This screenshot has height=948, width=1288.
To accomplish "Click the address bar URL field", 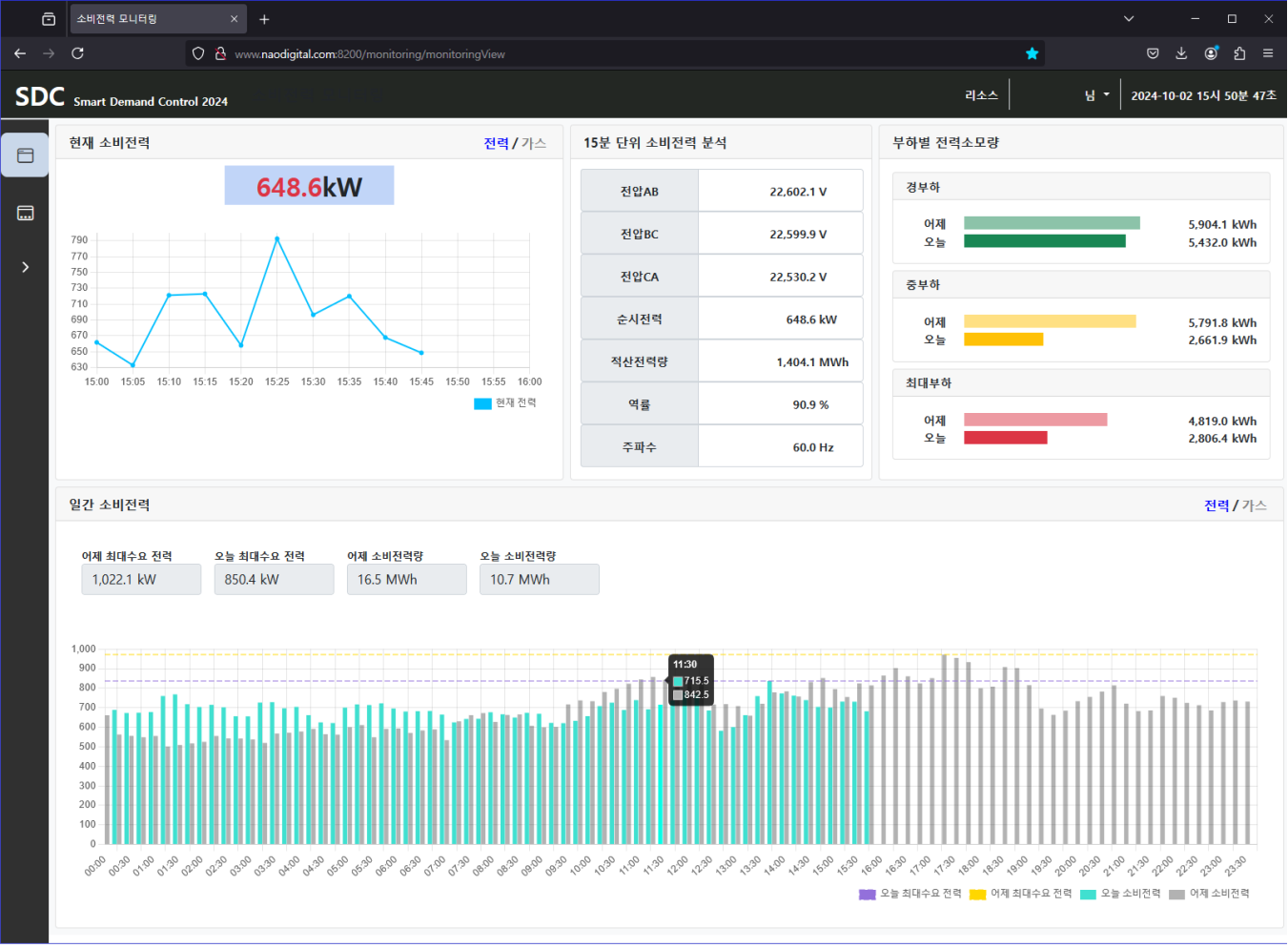I will (615, 53).
